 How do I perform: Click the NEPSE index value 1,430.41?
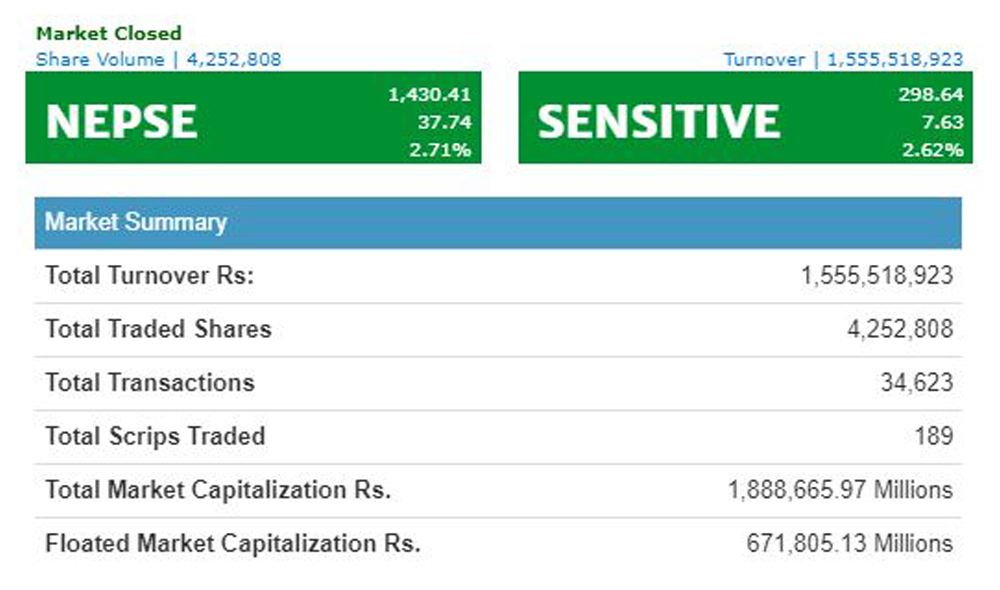[x=429, y=96]
